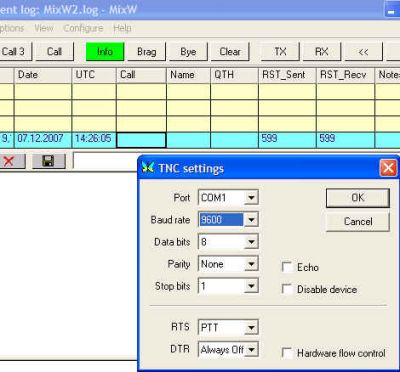400x372 pixels.
Task: Click the 599 RST_Sent cell
Action: tap(287, 140)
